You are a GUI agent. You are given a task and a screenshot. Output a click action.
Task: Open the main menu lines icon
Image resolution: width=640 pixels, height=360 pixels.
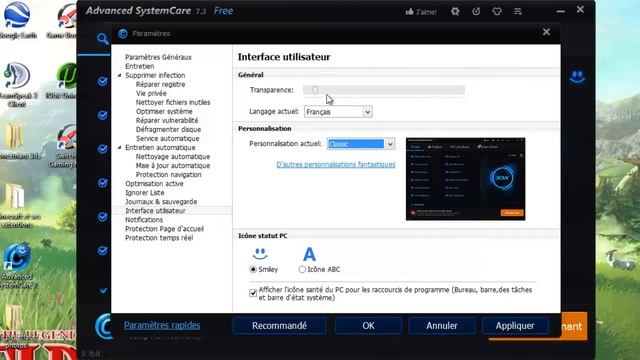pos(518,11)
